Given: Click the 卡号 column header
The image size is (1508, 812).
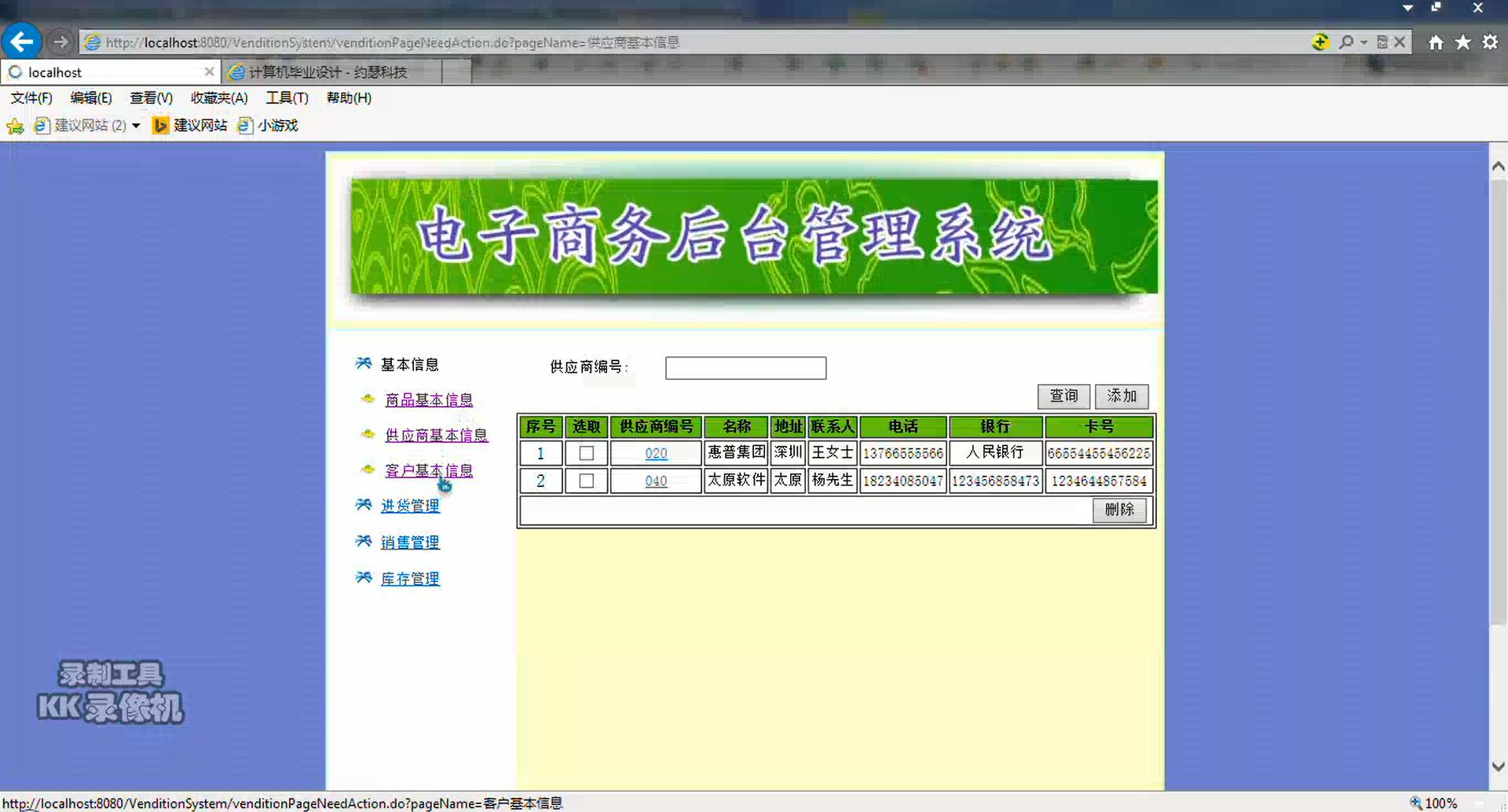Looking at the screenshot, I should click(x=1099, y=426).
